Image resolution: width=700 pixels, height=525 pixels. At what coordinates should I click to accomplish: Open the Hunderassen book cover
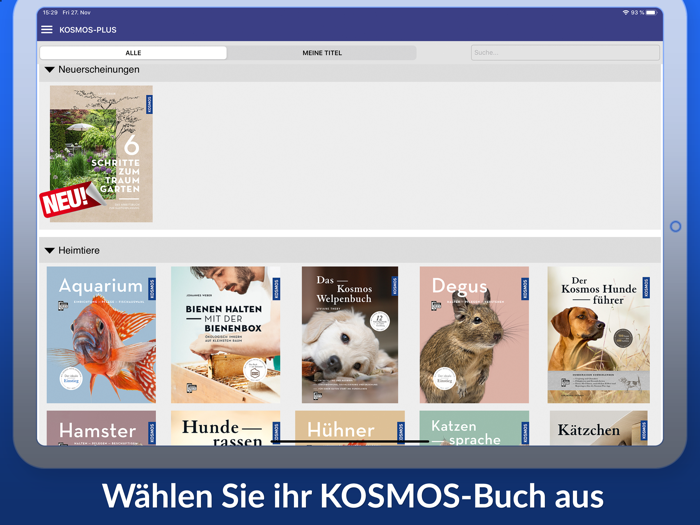pyautogui.click(x=225, y=428)
